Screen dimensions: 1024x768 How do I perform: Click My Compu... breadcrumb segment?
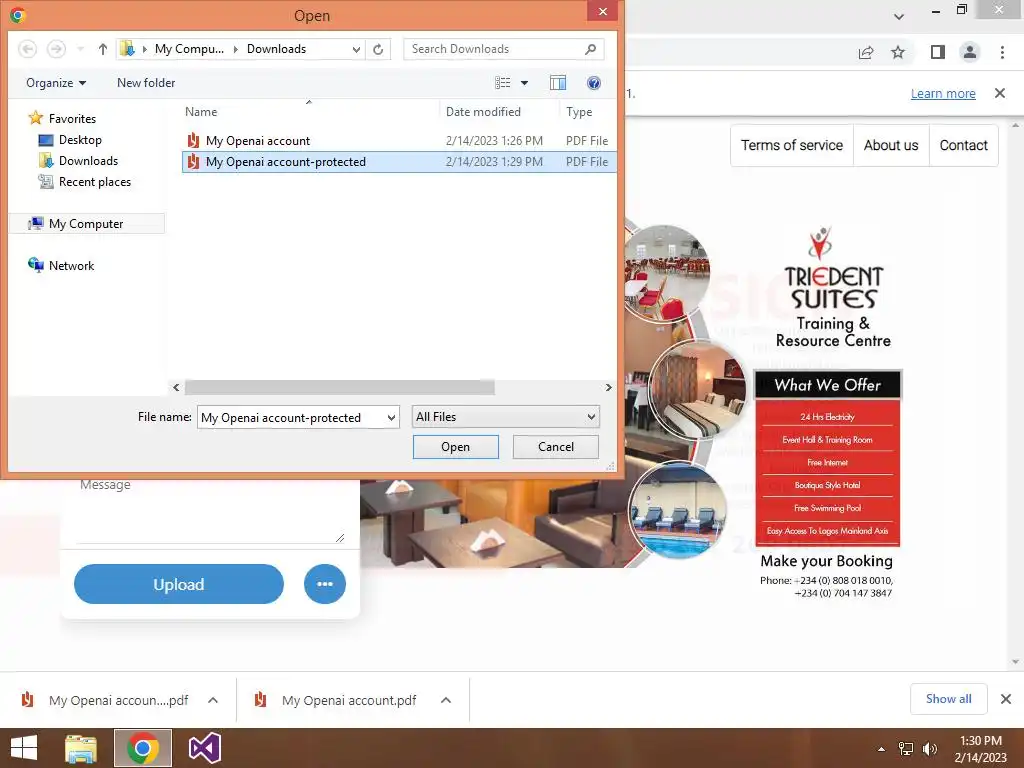189,49
